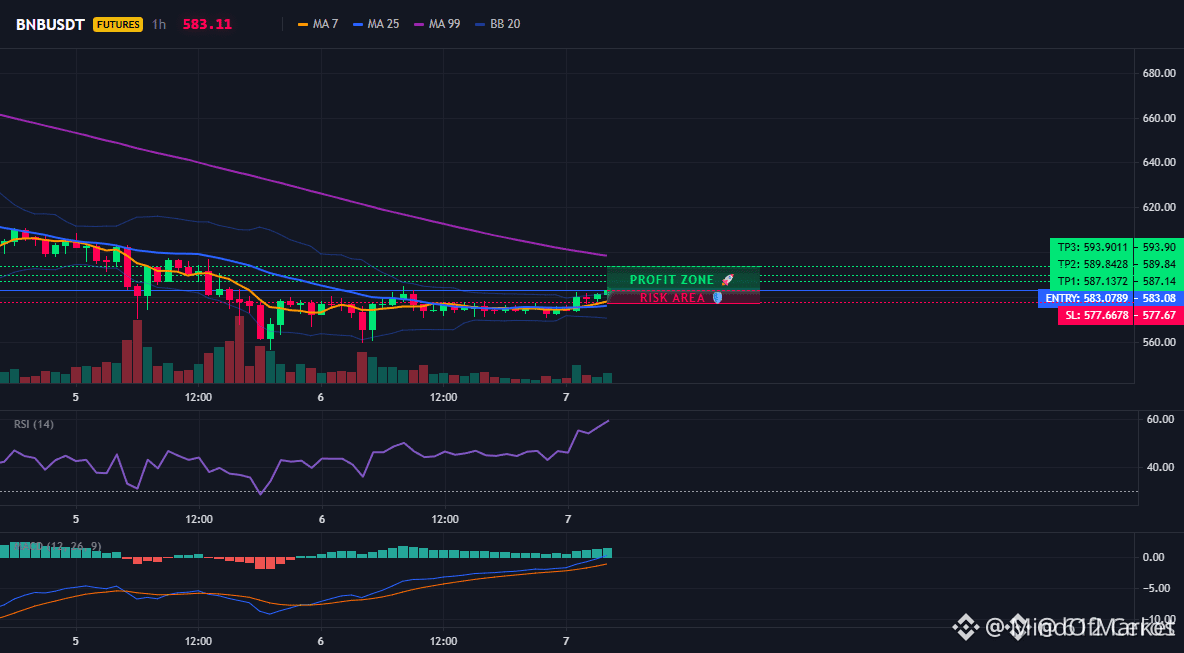Click the BNBUSDT symbol name
Screen dimensions: 1184x653
[50, 24]
